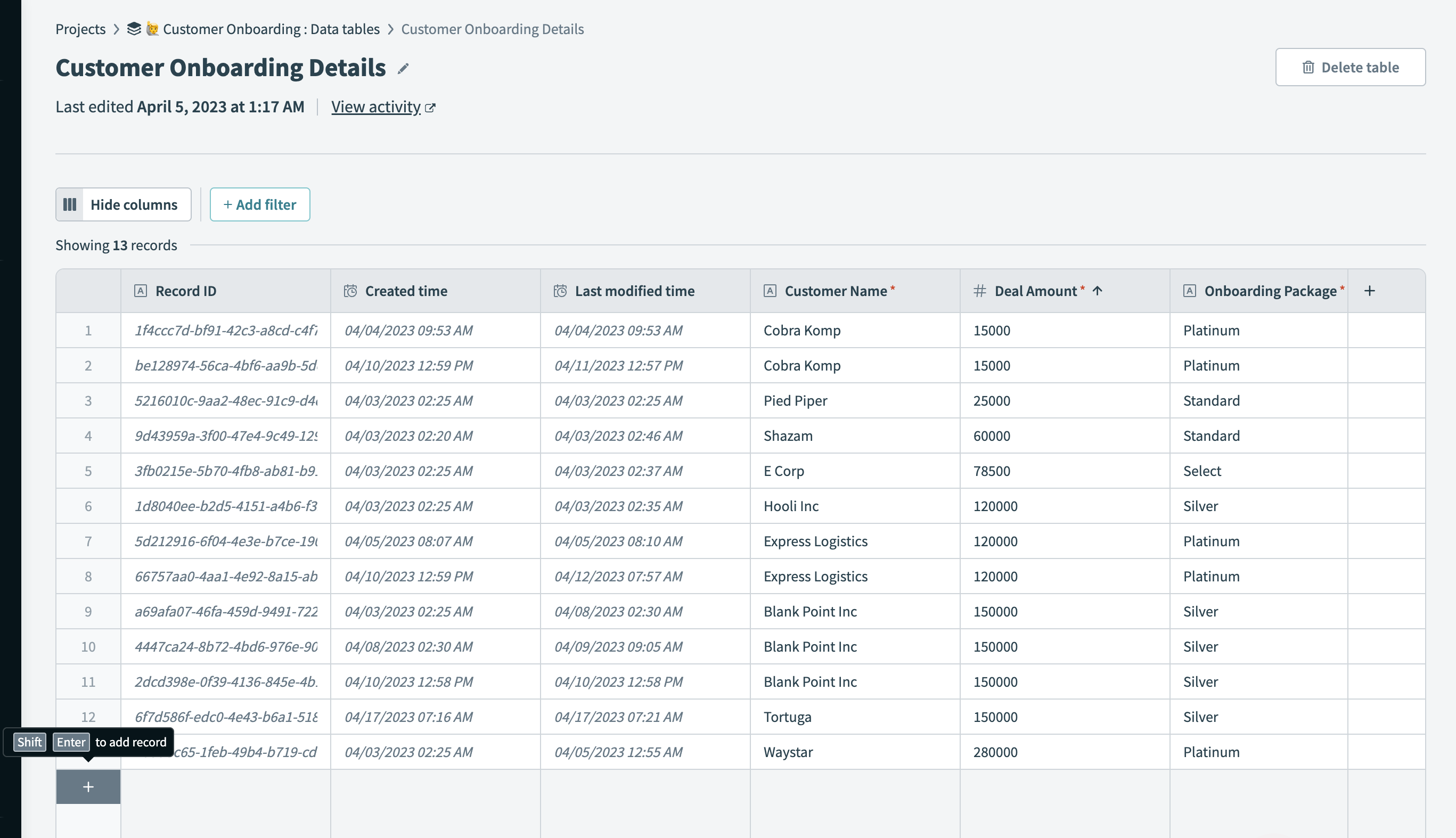Select the 280000 deal amount cell

click(1065, 752)
